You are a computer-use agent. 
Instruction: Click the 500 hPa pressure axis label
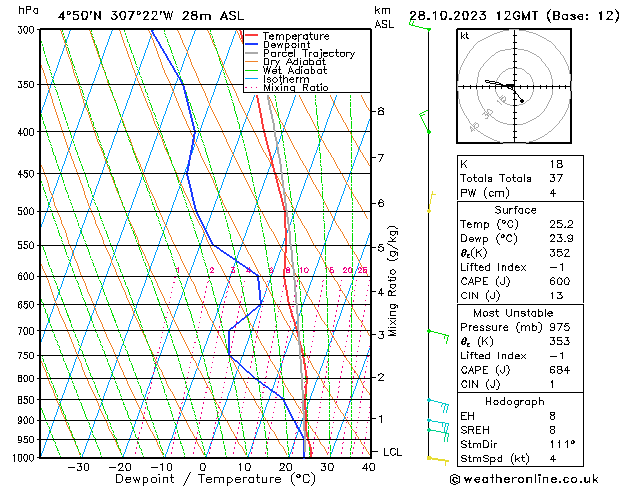27,211
